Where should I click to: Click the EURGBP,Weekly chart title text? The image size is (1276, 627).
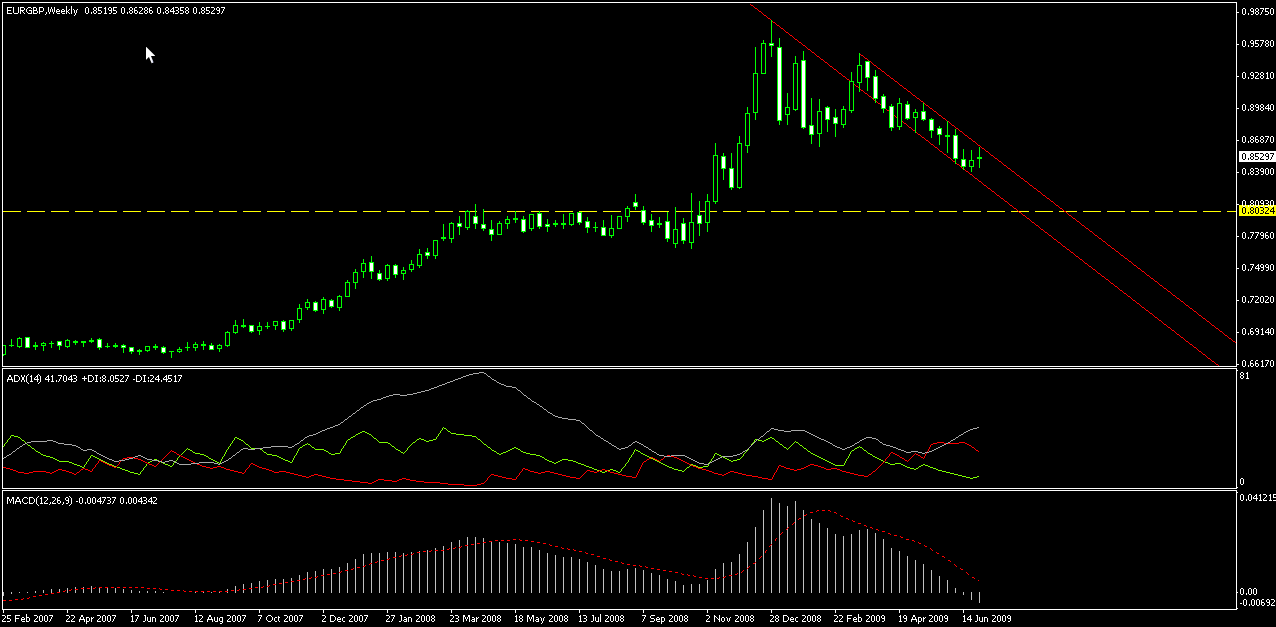[x=42, y=11]
